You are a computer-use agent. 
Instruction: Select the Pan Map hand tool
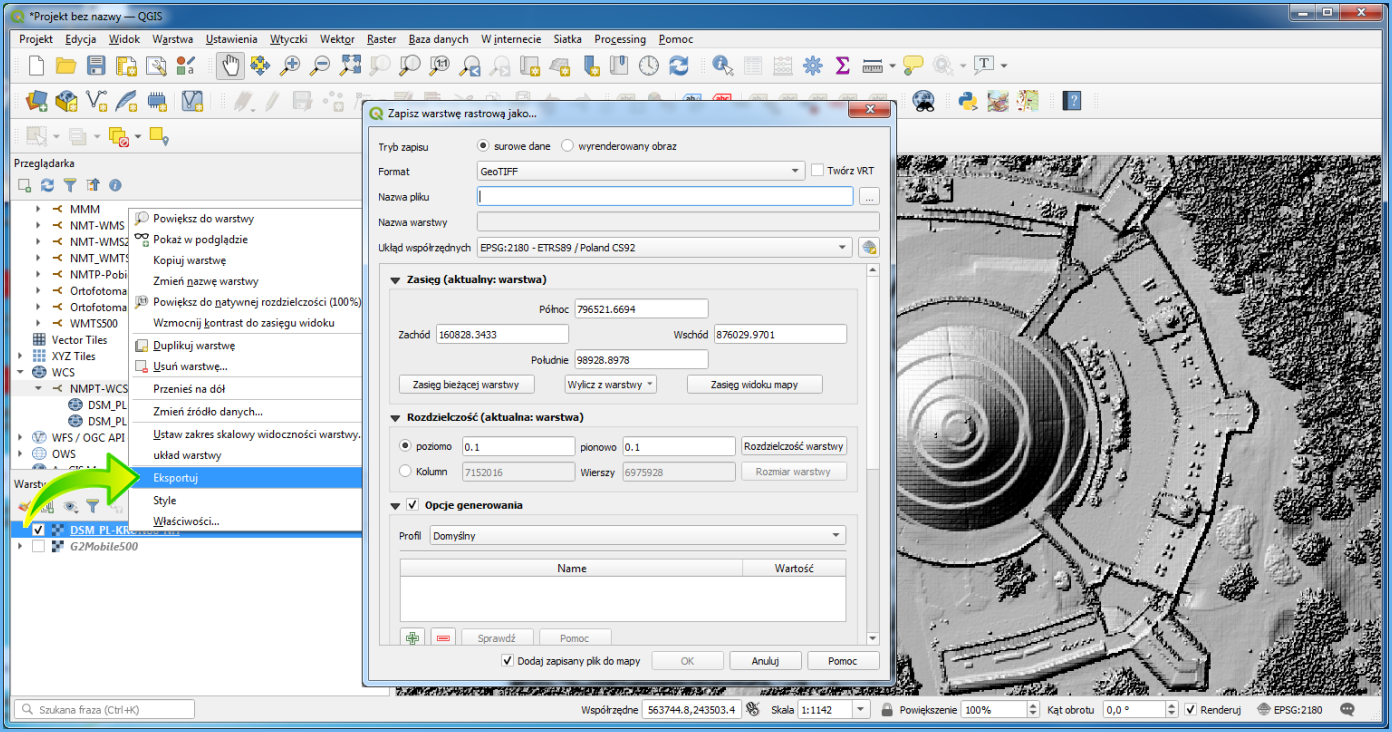(230, 66)
